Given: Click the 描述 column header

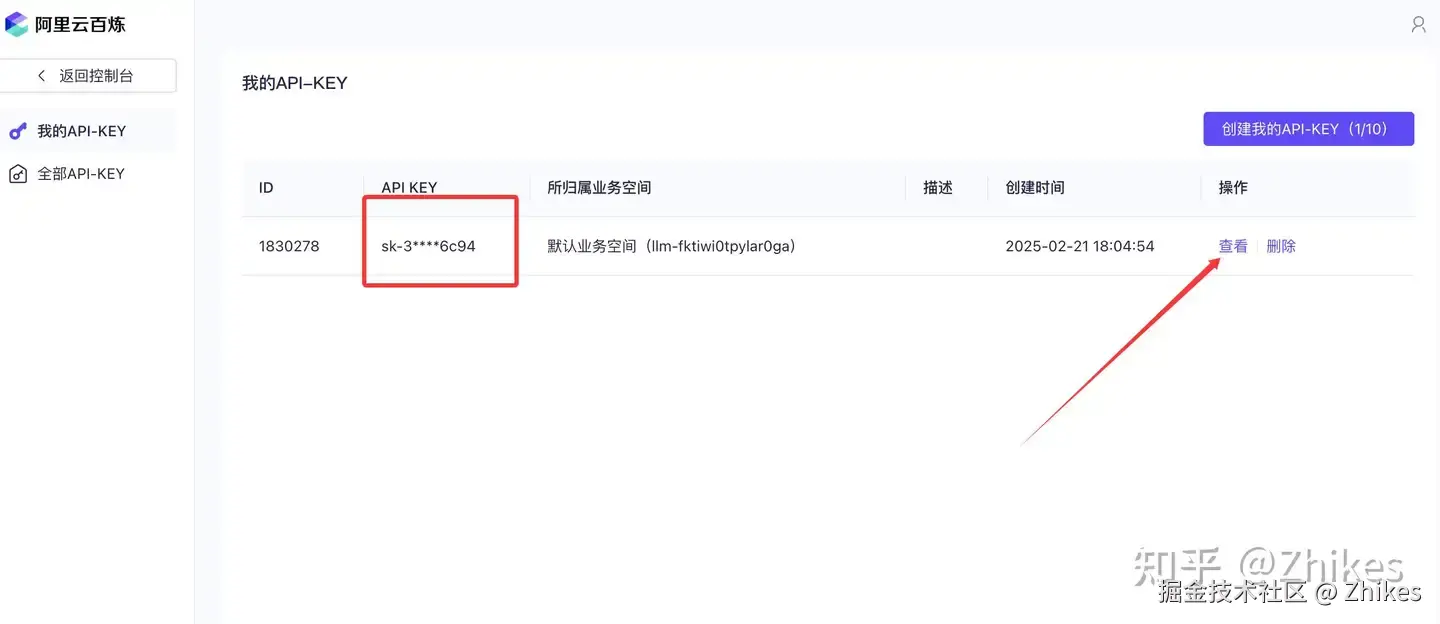Looking at the screenshot, I should tap(938, 188).
